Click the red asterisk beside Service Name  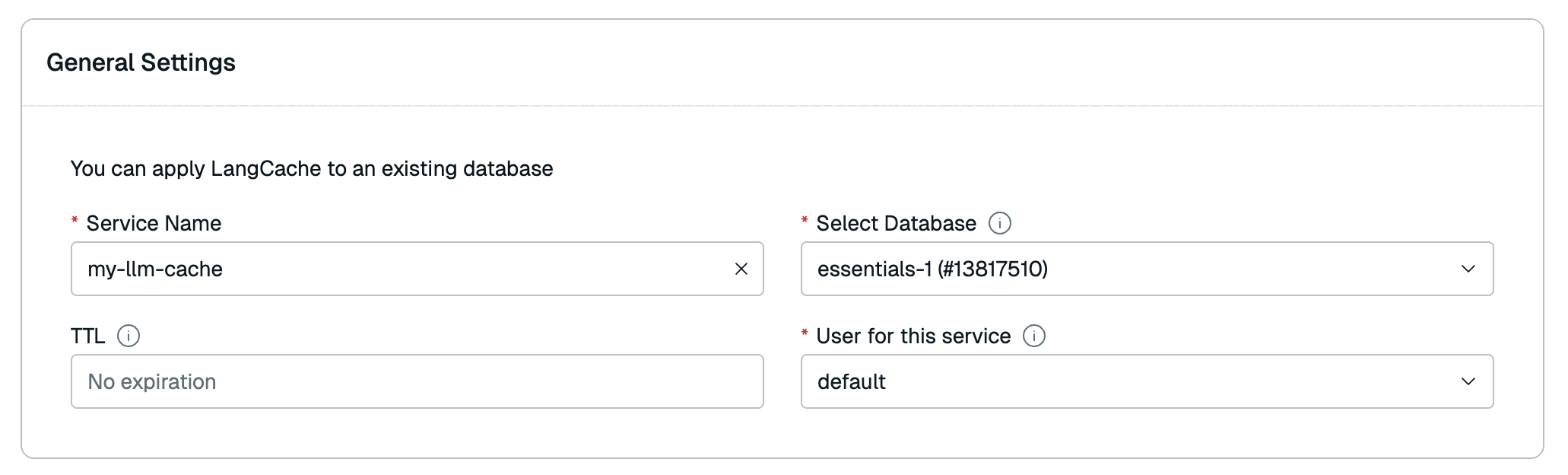75,221
